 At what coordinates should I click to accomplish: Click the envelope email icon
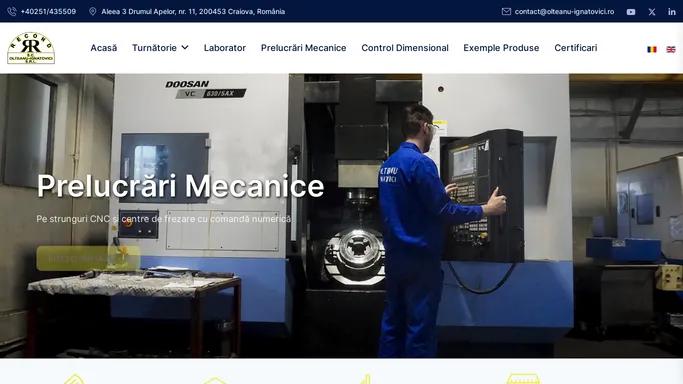pos(506,11)
